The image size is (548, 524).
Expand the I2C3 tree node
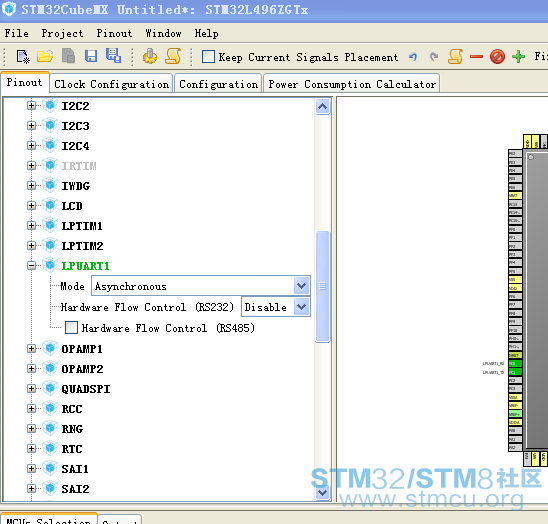[x=31, y=125]
